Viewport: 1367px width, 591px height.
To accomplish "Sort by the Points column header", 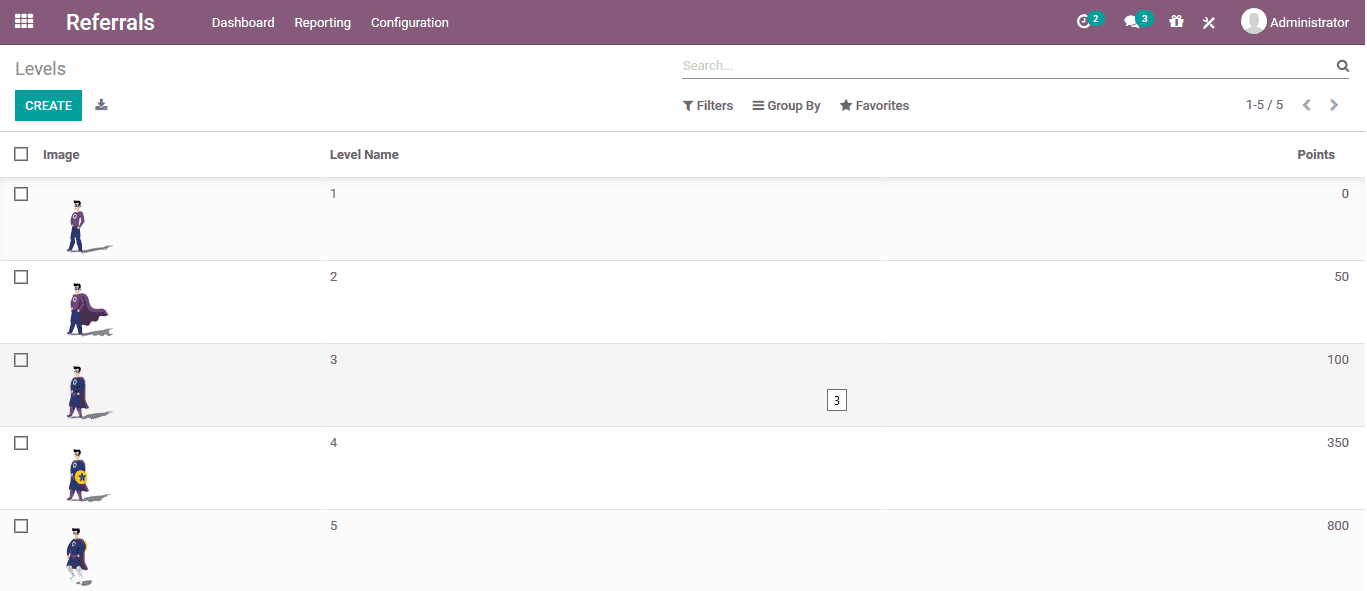I will (x=1316, y=155).
